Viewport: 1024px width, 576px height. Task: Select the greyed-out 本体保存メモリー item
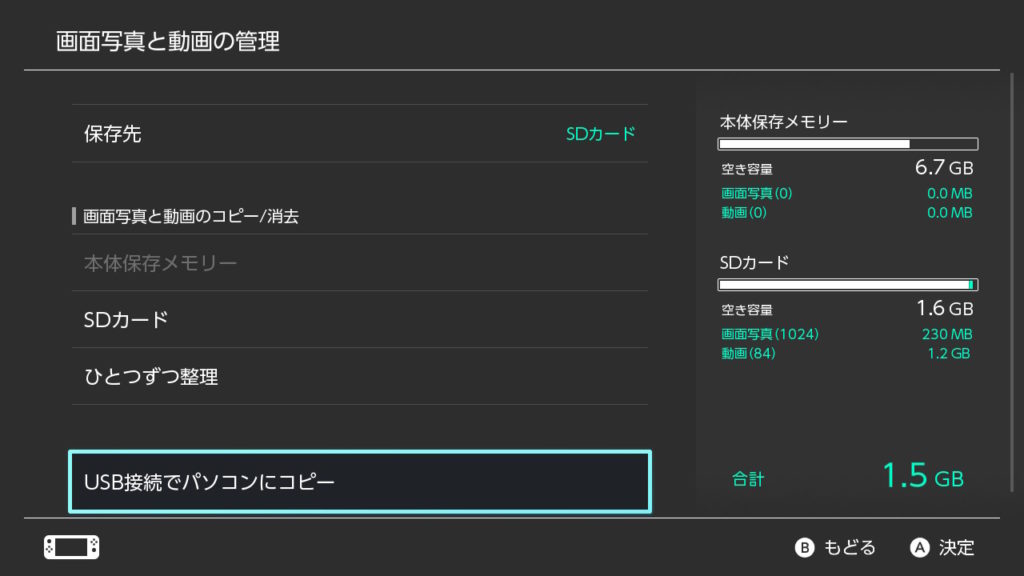360,263
